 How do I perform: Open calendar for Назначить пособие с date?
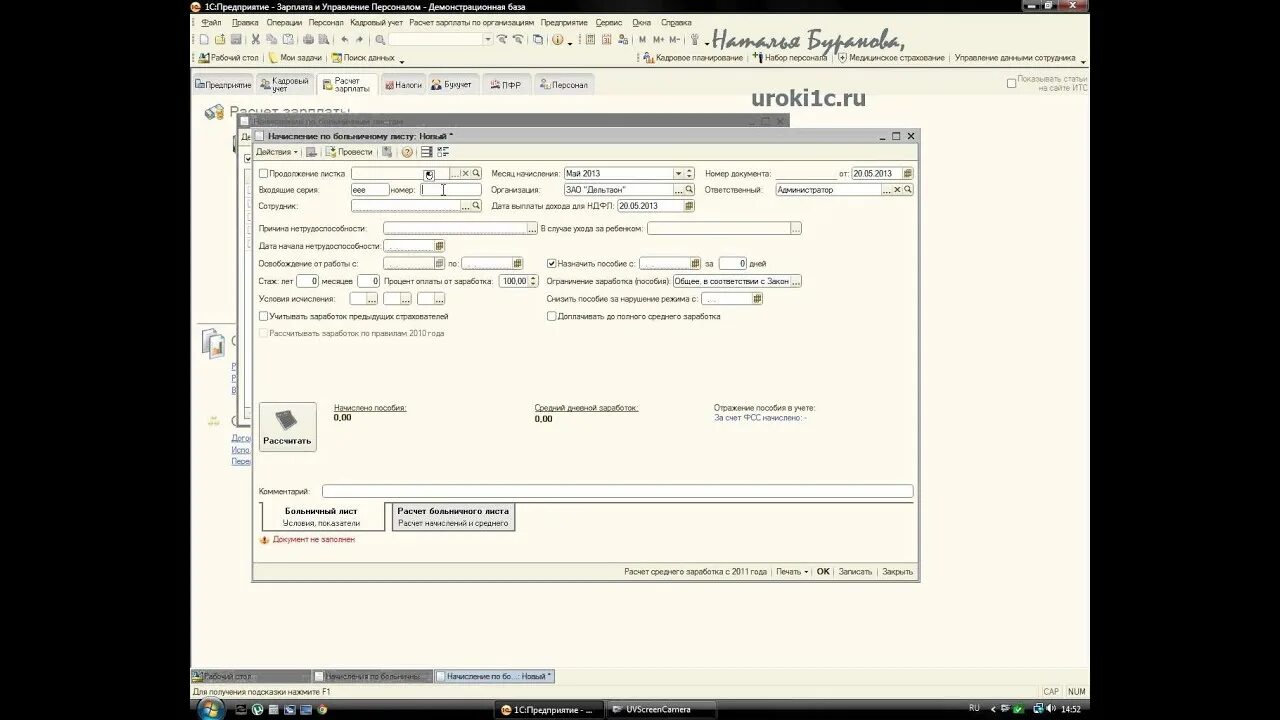[x=696, y=264]
